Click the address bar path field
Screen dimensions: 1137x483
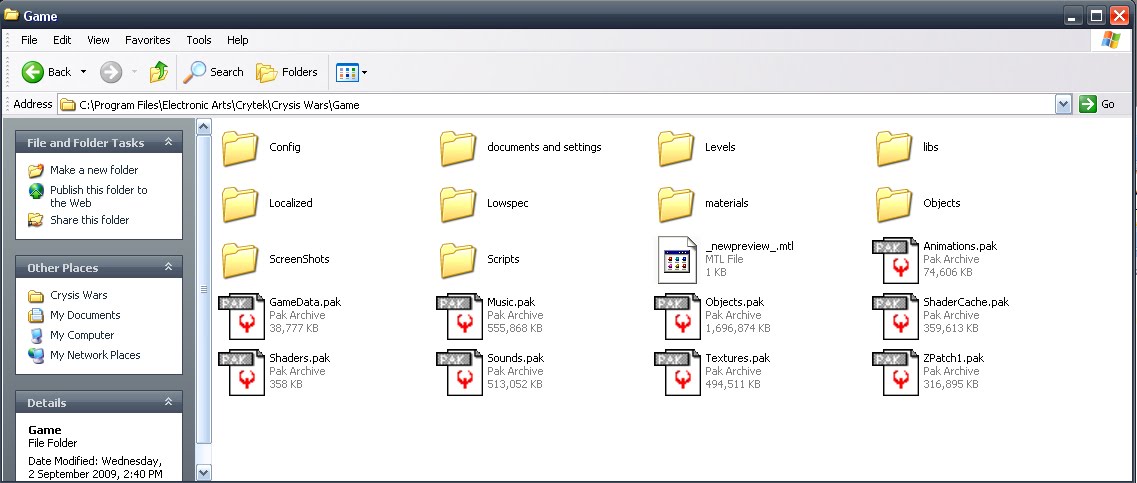[x=557, y=104]
